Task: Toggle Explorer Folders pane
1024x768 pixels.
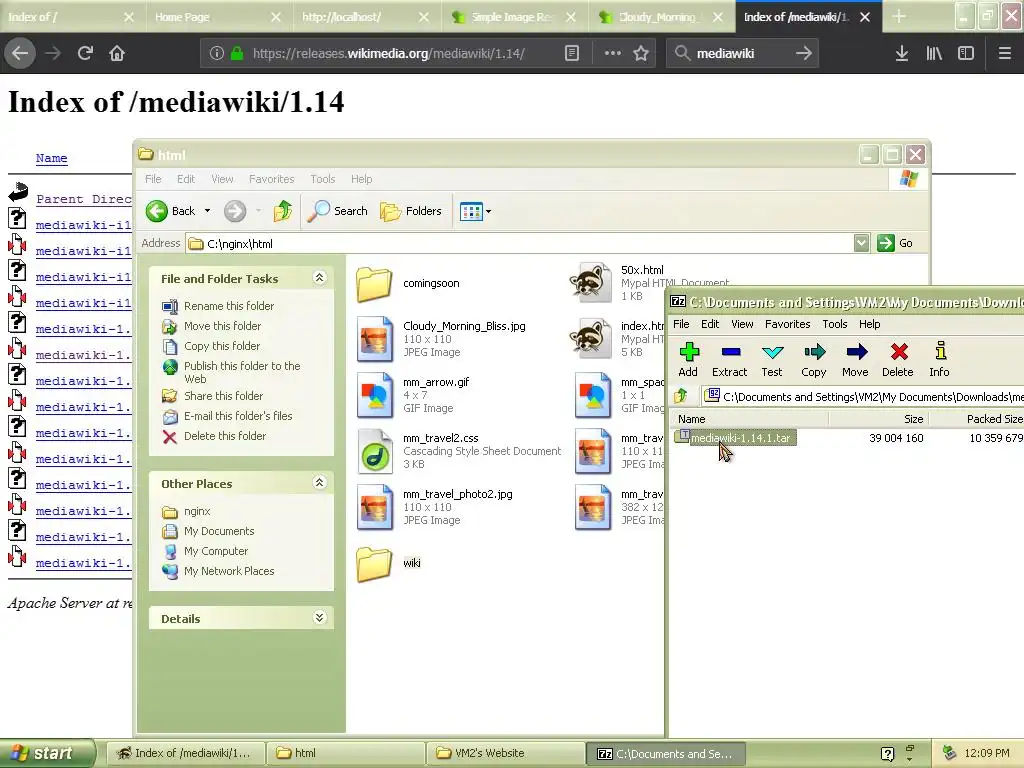Action: click(411, 211)
